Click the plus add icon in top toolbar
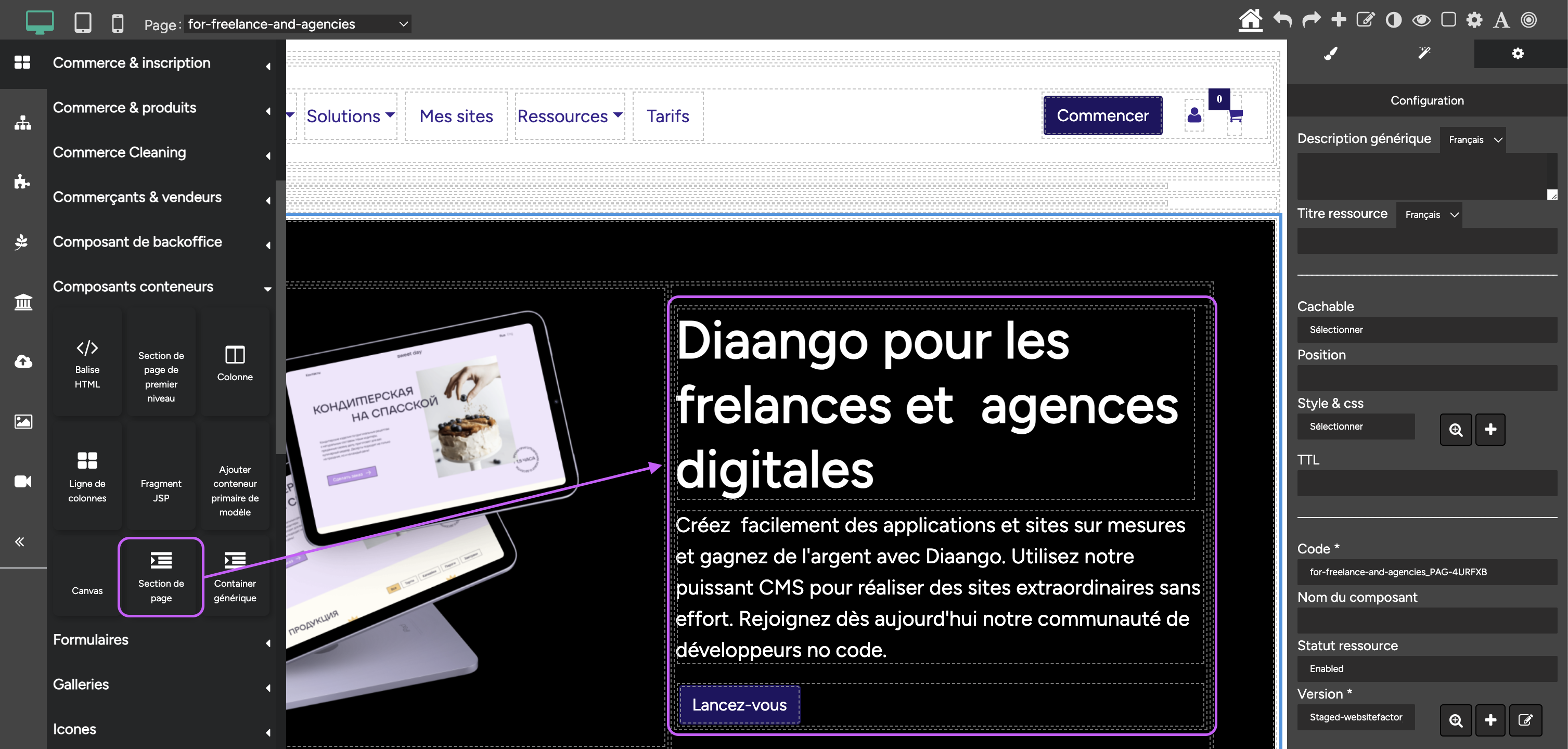This screenshot has height=749, width=1568. tap(1339, 20)
